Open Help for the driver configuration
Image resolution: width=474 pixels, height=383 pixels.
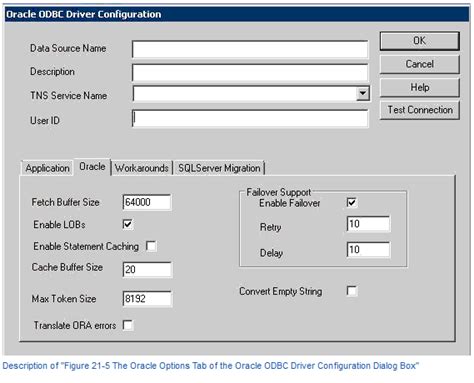pyautogui.click(x=419, y=87)
